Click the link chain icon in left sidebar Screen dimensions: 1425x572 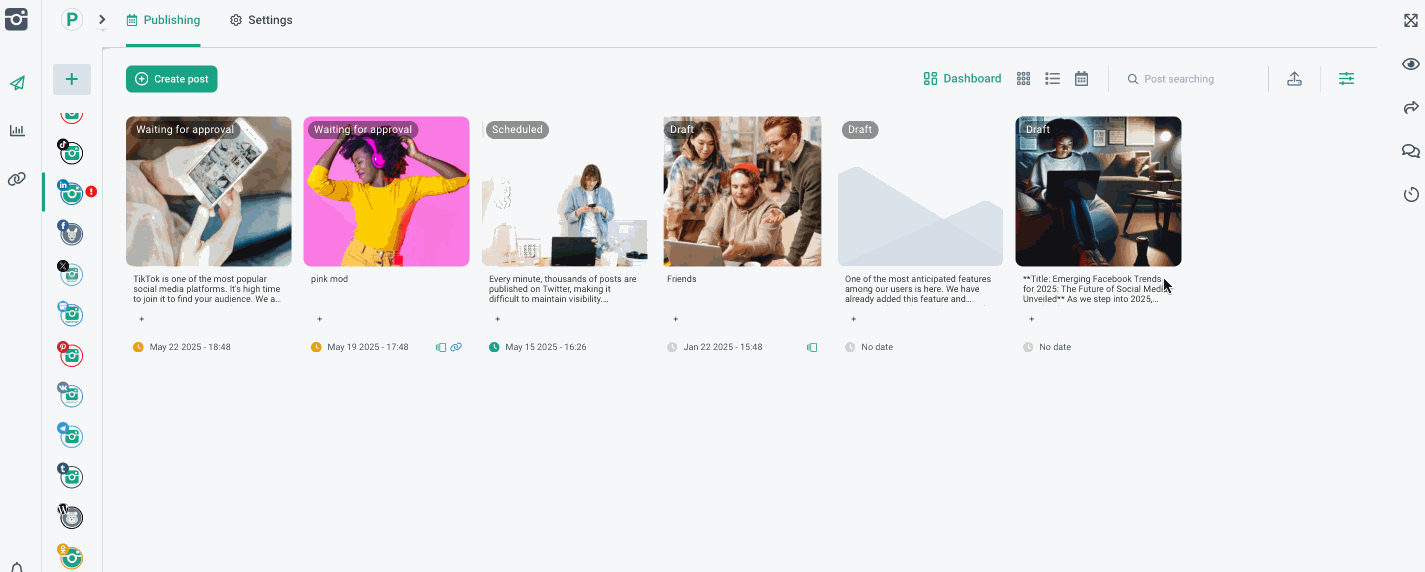[17, 179]
